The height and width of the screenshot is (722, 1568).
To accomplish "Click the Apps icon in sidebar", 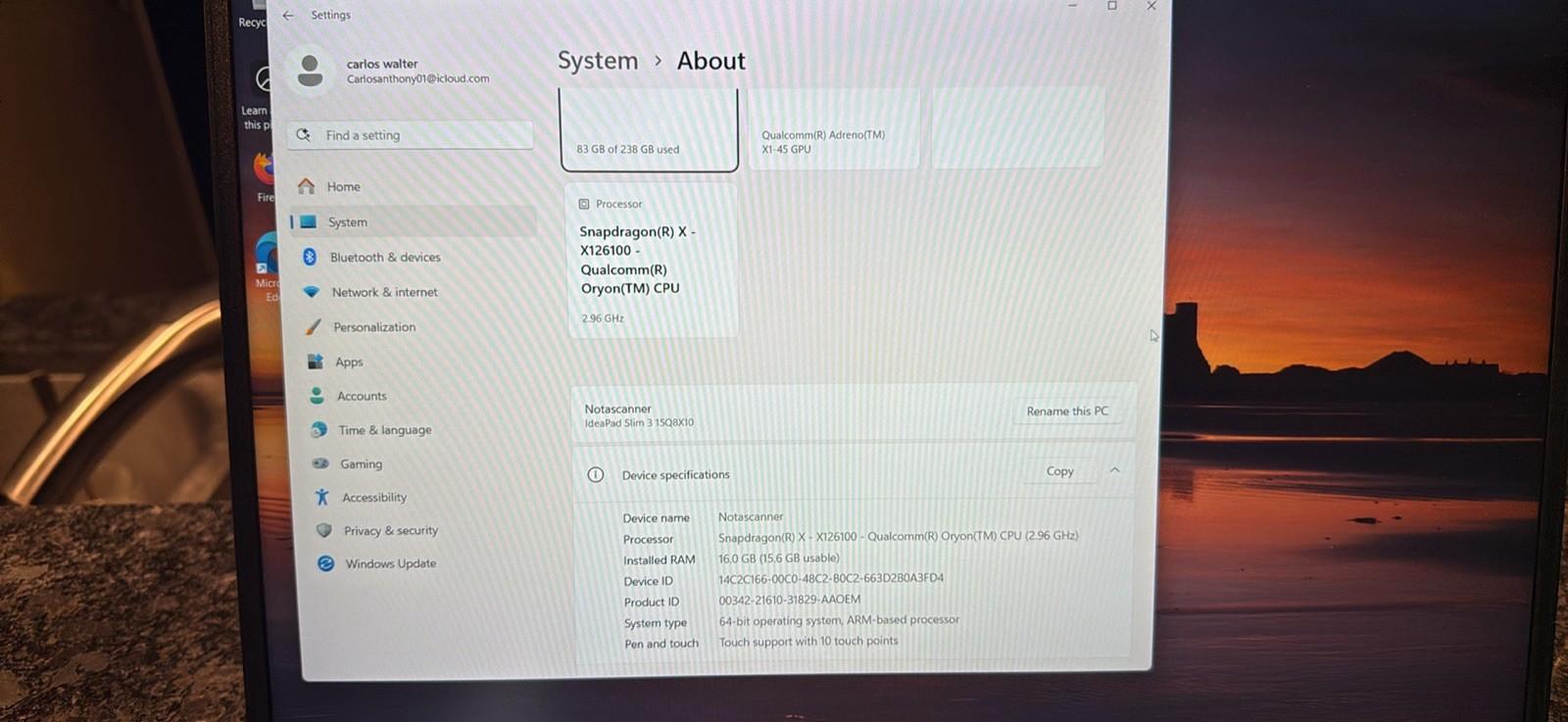I will tap(316, 361).
